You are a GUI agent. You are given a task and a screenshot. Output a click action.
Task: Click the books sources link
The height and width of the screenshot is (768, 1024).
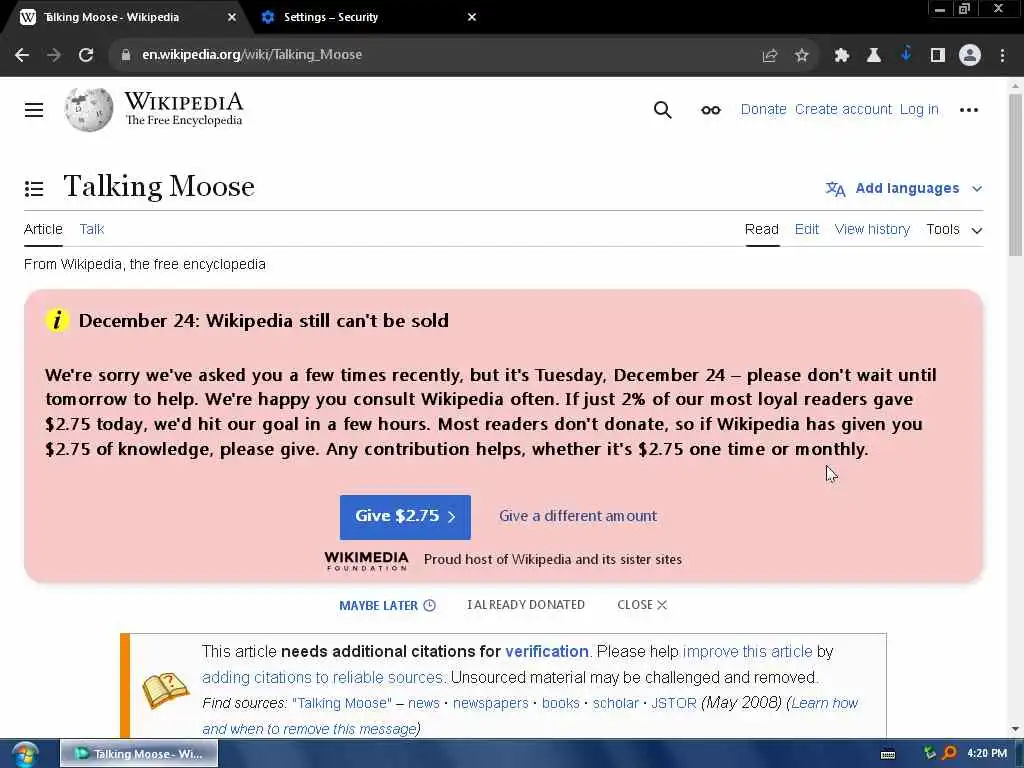click(560, 703)
